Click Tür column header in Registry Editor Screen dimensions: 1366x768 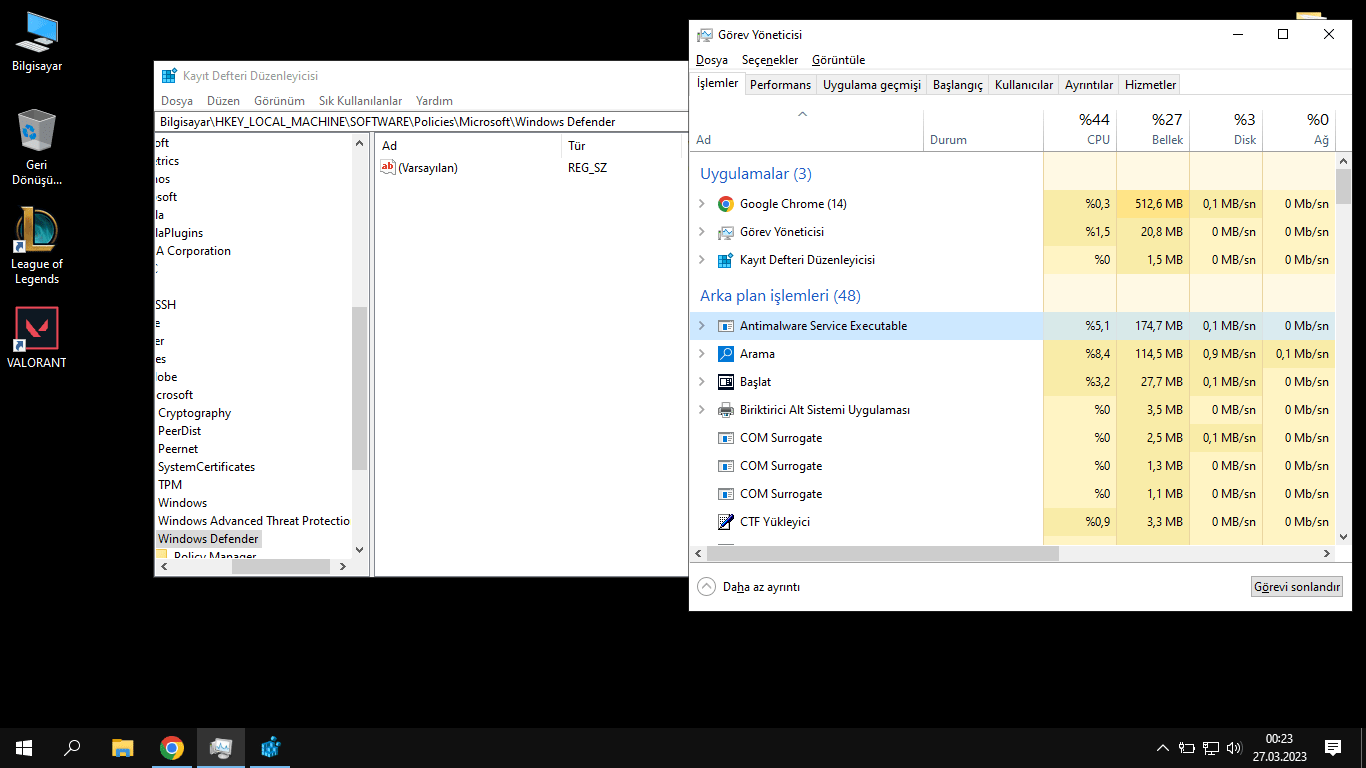point(621,146)
